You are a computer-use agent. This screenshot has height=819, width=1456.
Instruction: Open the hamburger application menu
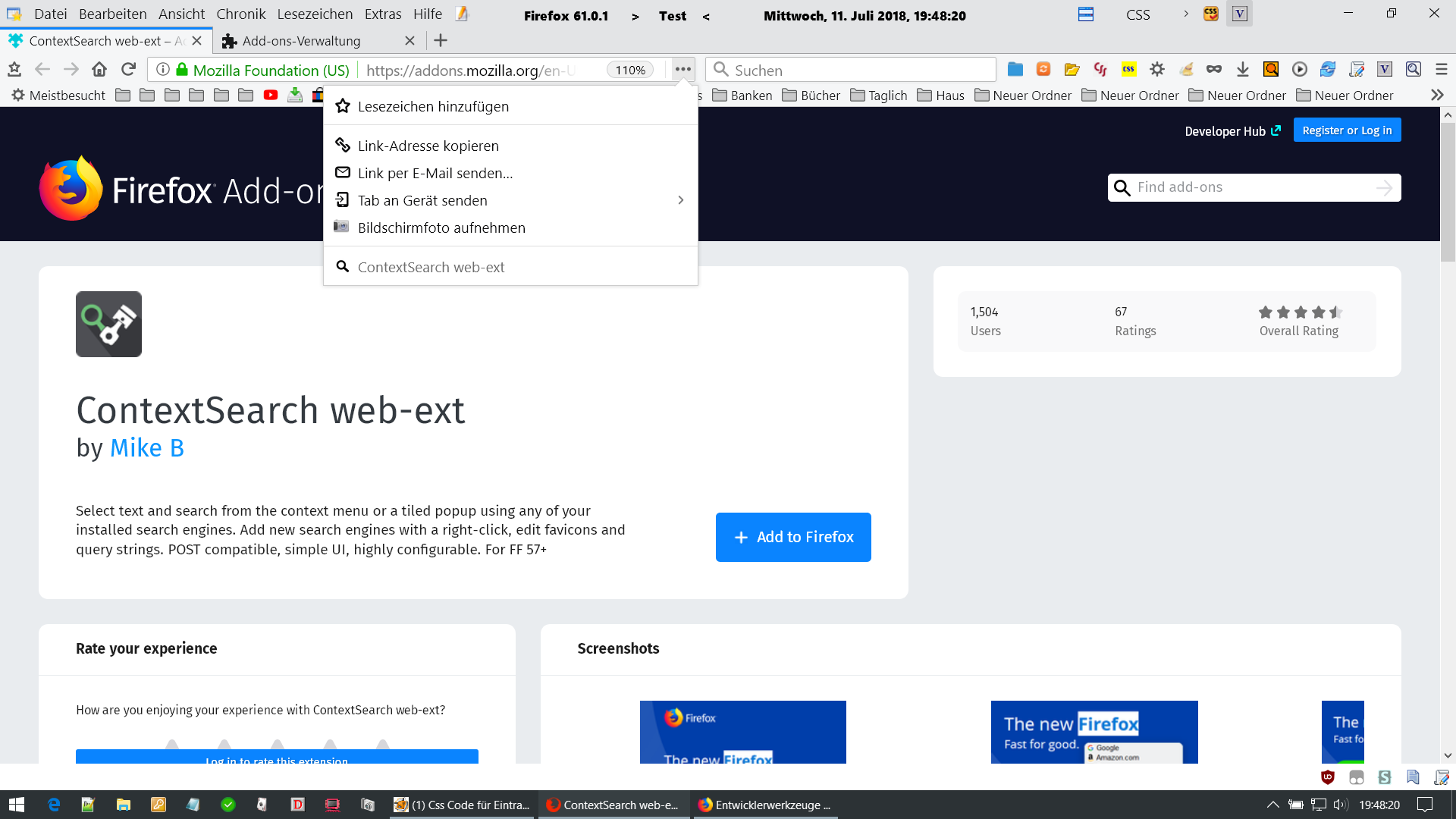click(x=1441, y=70)
